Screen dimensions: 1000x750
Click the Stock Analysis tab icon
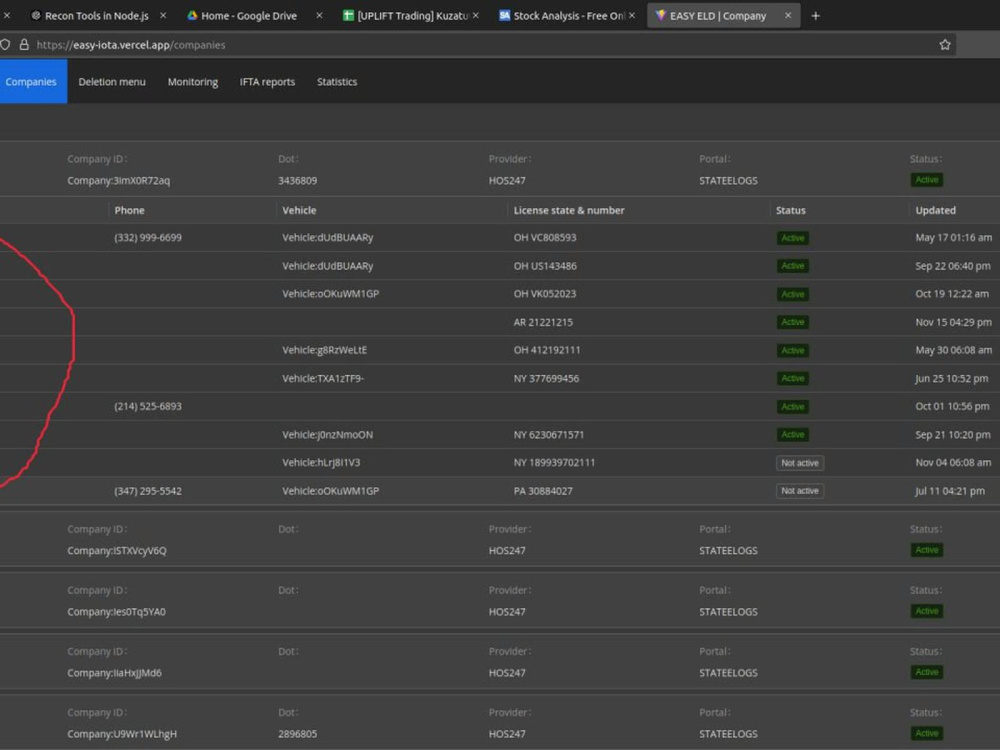click(x=504, y=15)
